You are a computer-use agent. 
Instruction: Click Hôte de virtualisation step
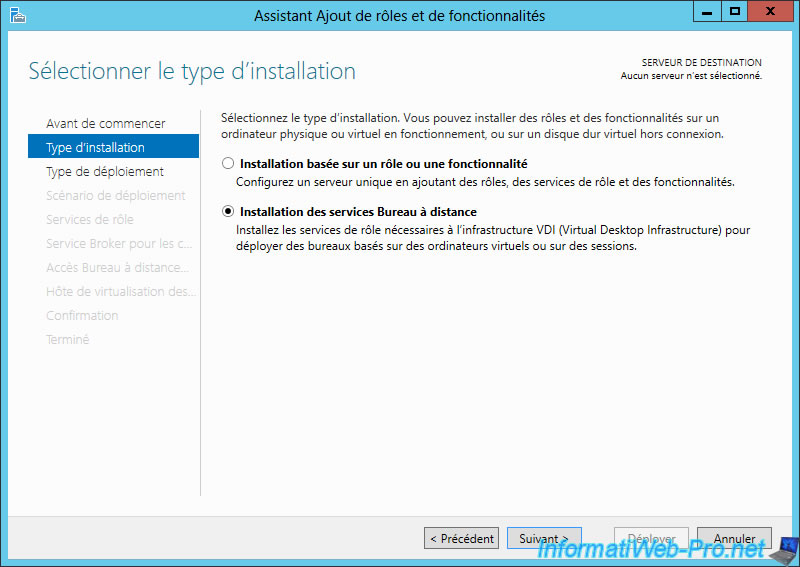tap(120, 291)
